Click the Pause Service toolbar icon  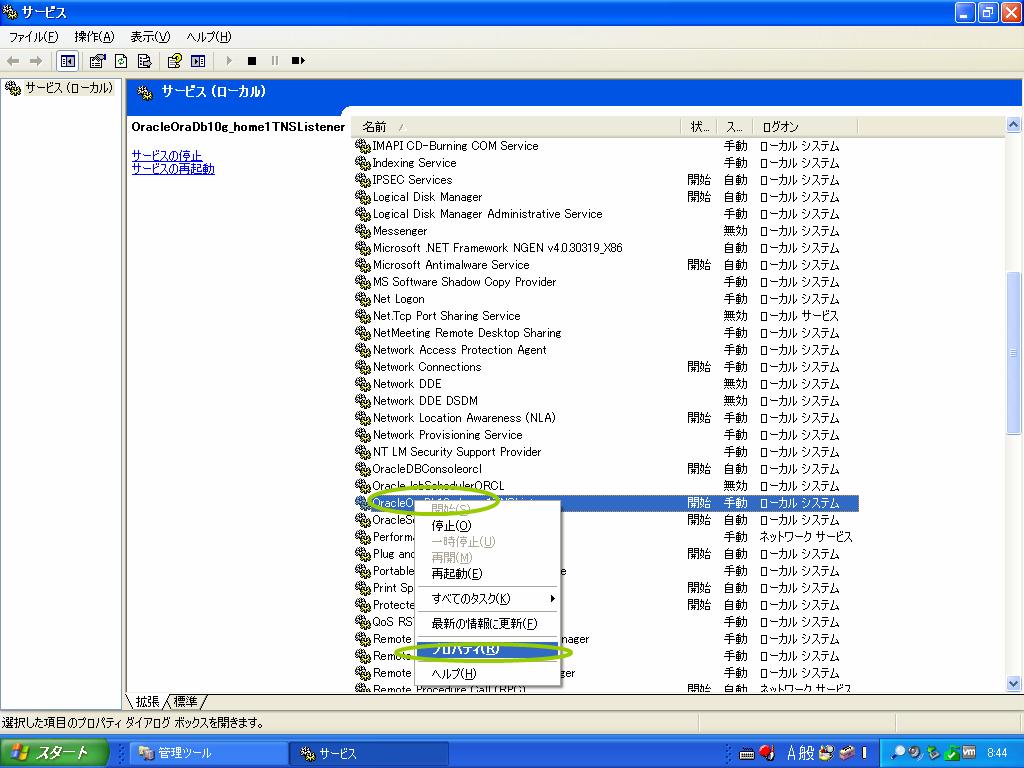coord(275,61)
